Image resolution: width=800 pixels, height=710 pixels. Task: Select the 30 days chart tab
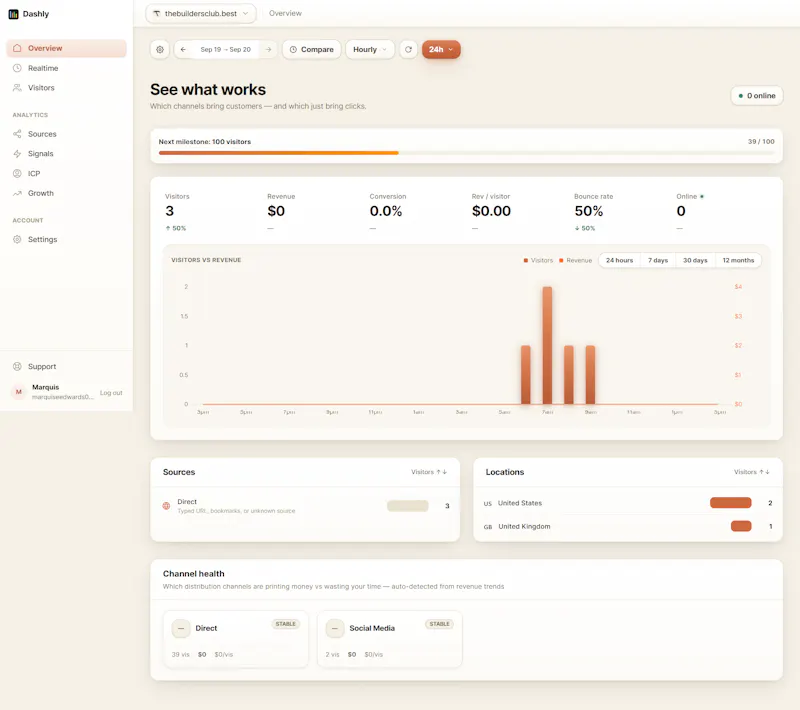(x=695, y=260)
